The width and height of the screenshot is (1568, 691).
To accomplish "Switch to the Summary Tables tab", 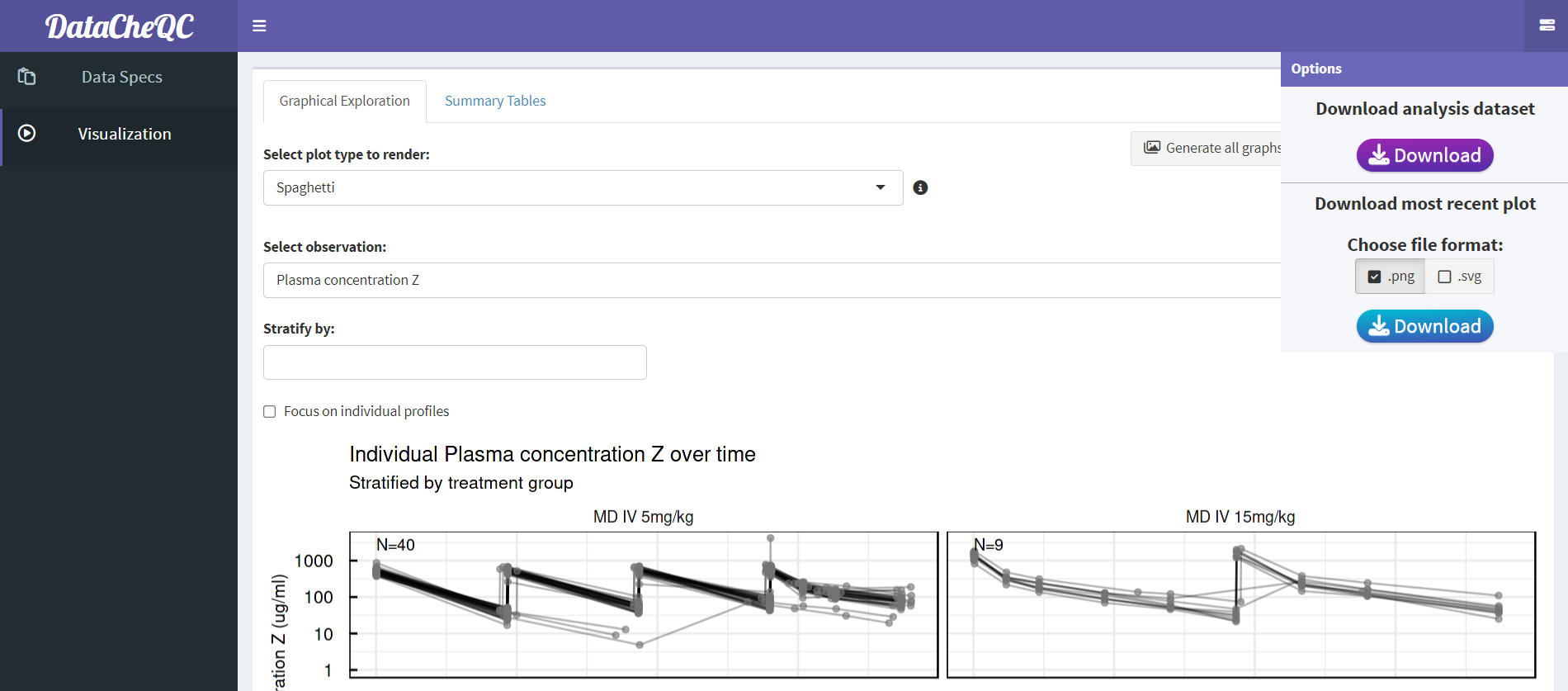I will pos(495,101).
